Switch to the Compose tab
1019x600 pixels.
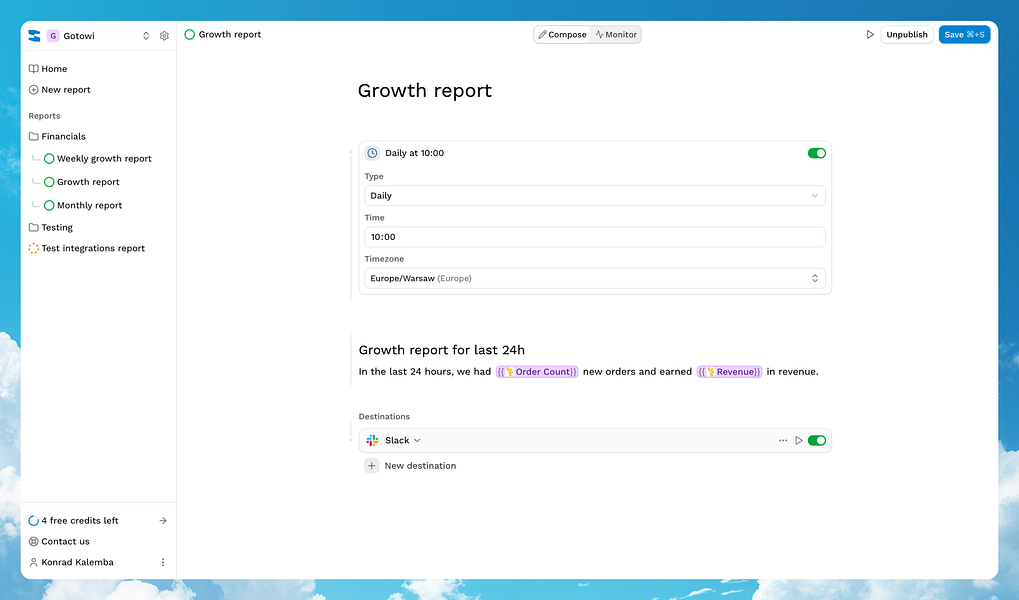(562, 34)
